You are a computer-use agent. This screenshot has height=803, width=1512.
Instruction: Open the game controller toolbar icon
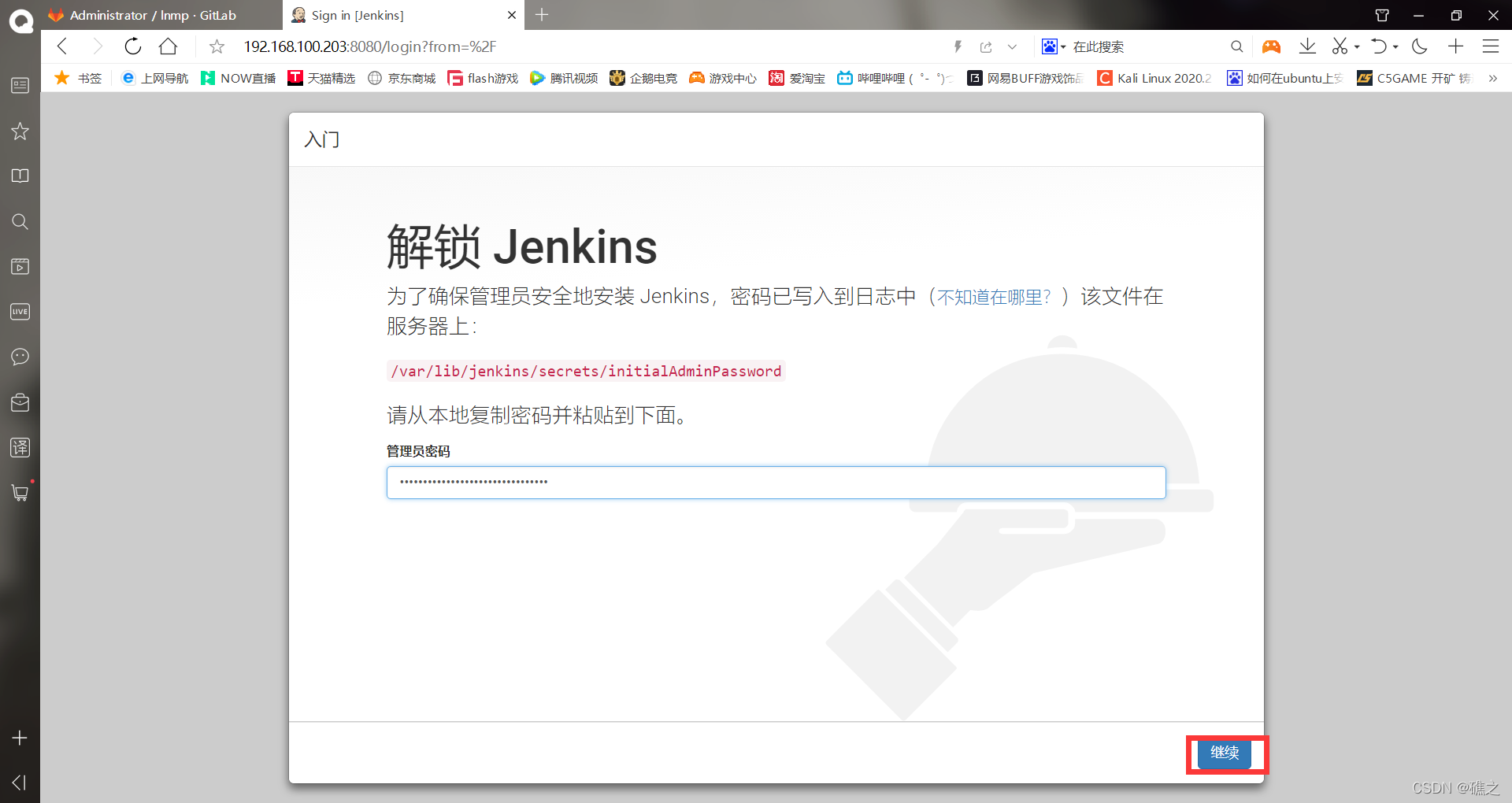pyautogui.click(x=1271, y=46)
